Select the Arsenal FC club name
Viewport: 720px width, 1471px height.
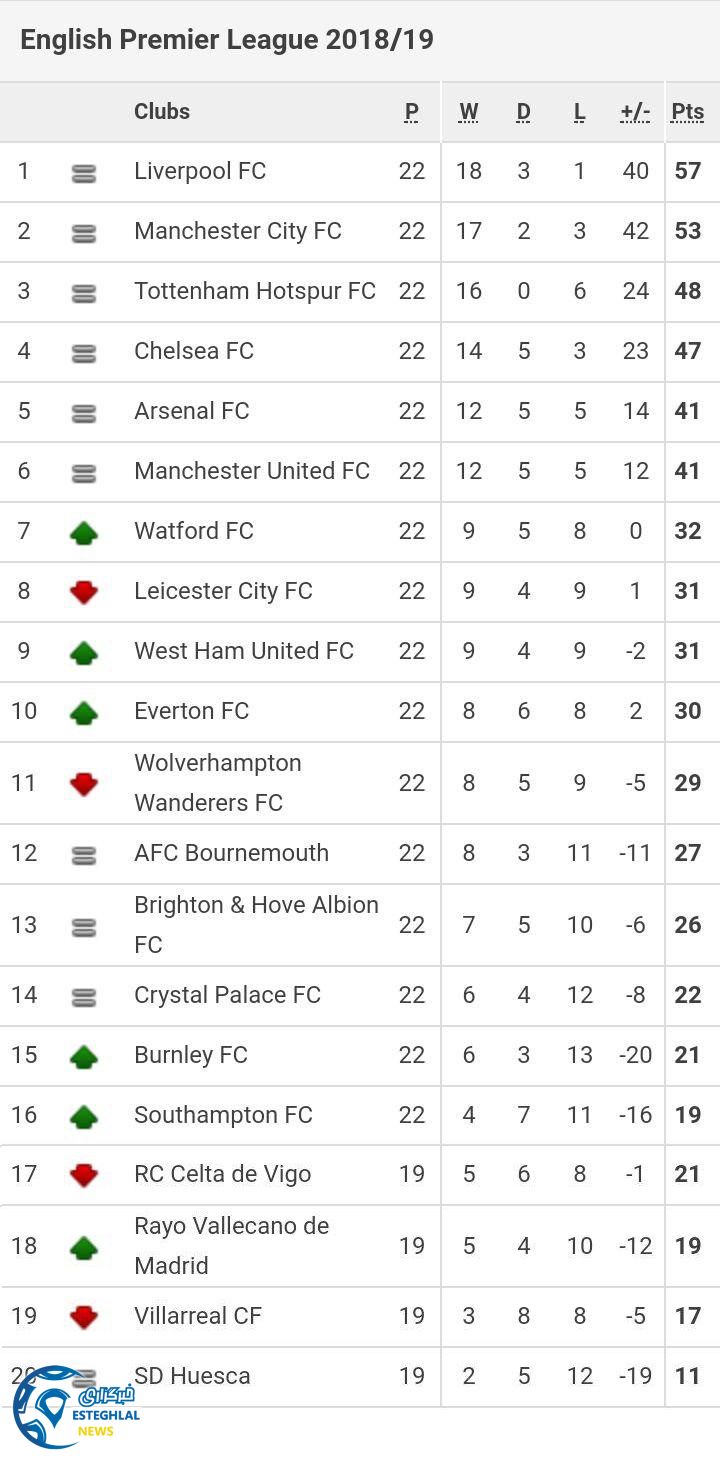pos(192,411)
